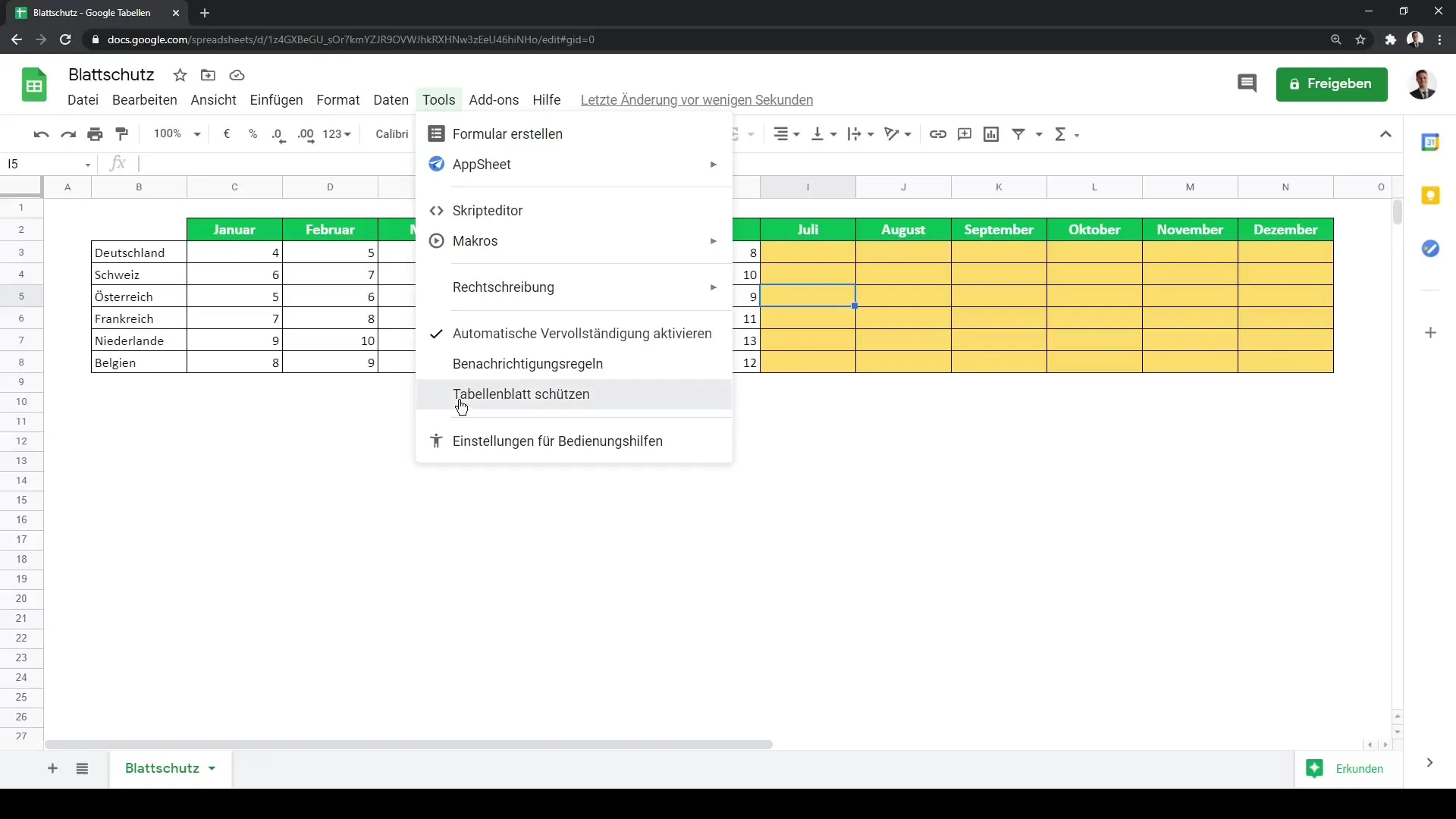Viewport: 1456px width, 819px height.
Task: Open Datei menu
Action: click(x=83, y=100)
